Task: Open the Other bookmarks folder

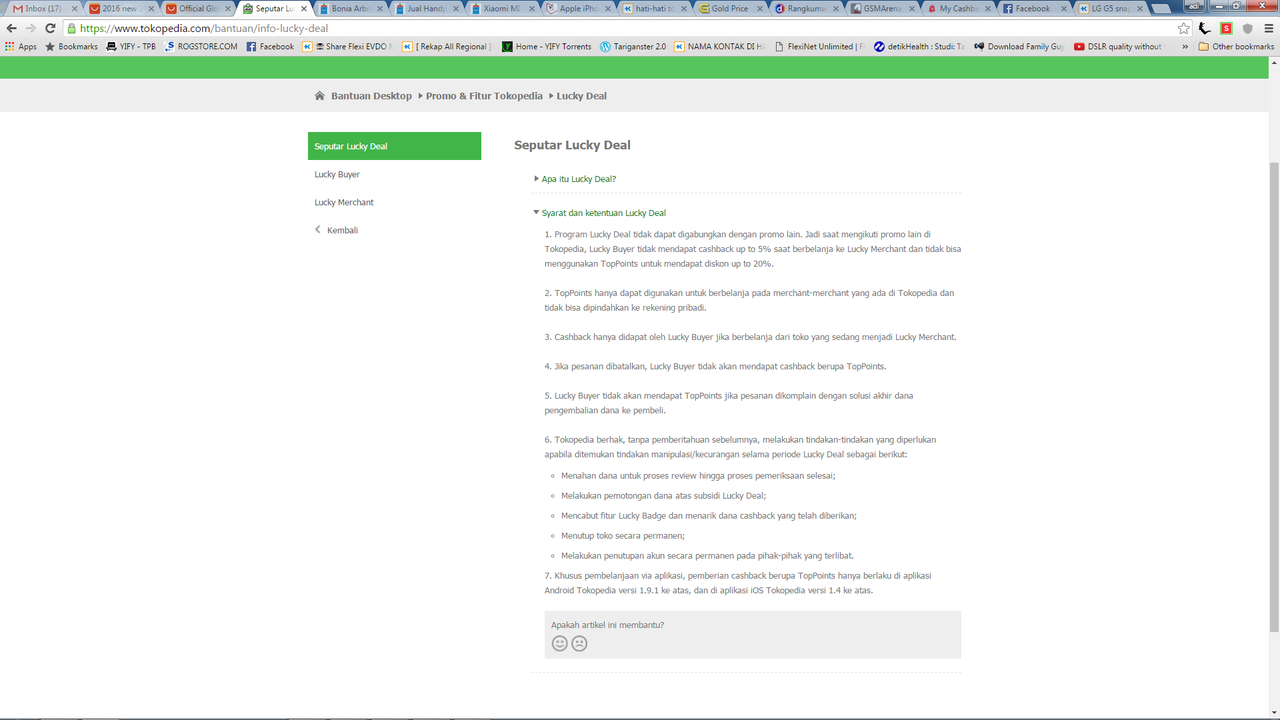Action: pos(1236,46)
